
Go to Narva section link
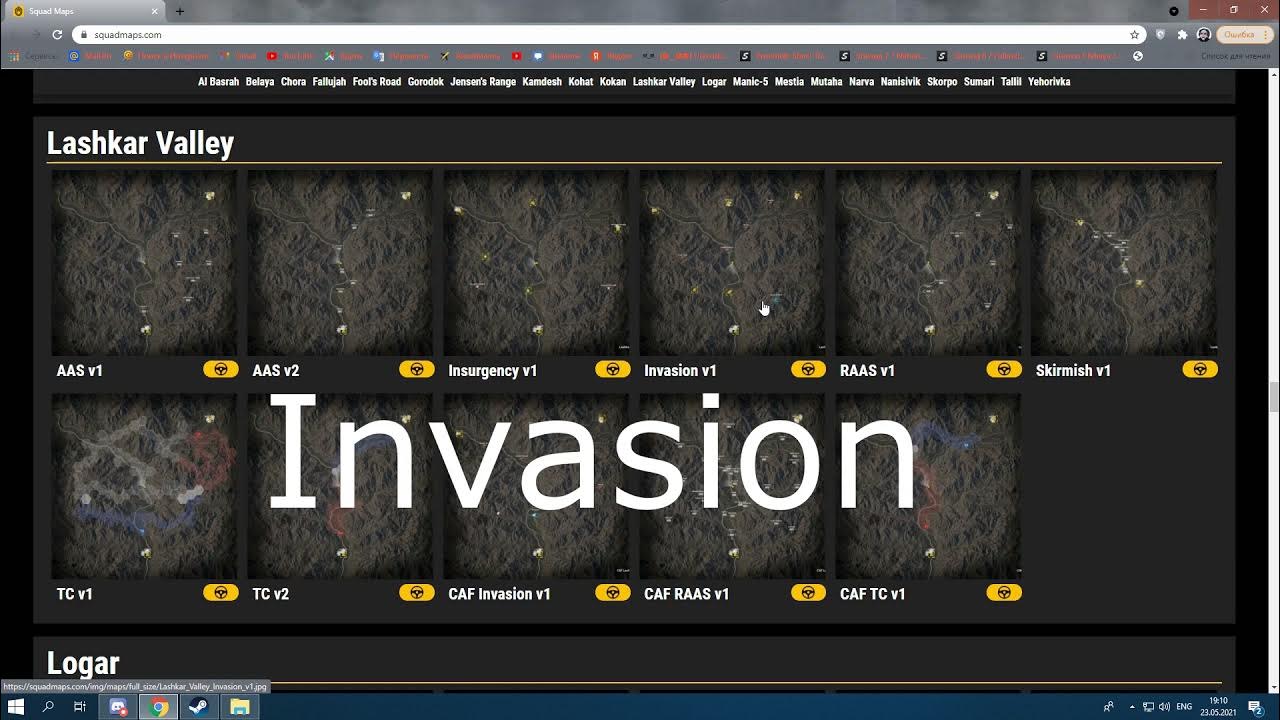pos(861,82)
